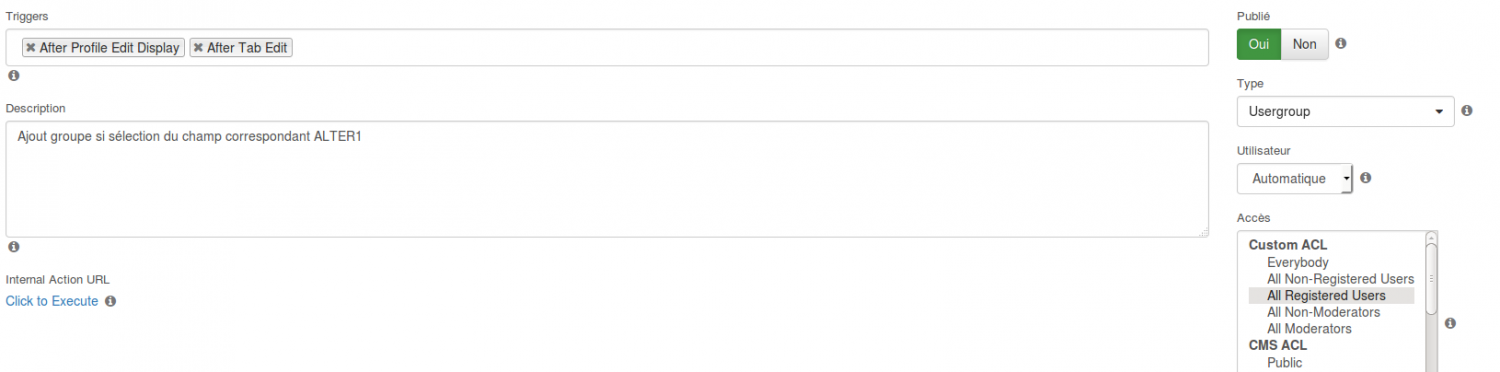The width and height of the screenshot is (1500, 372).
Task: Click the info icon beside Utilisateur dropdown
Action: (1366, 178)
